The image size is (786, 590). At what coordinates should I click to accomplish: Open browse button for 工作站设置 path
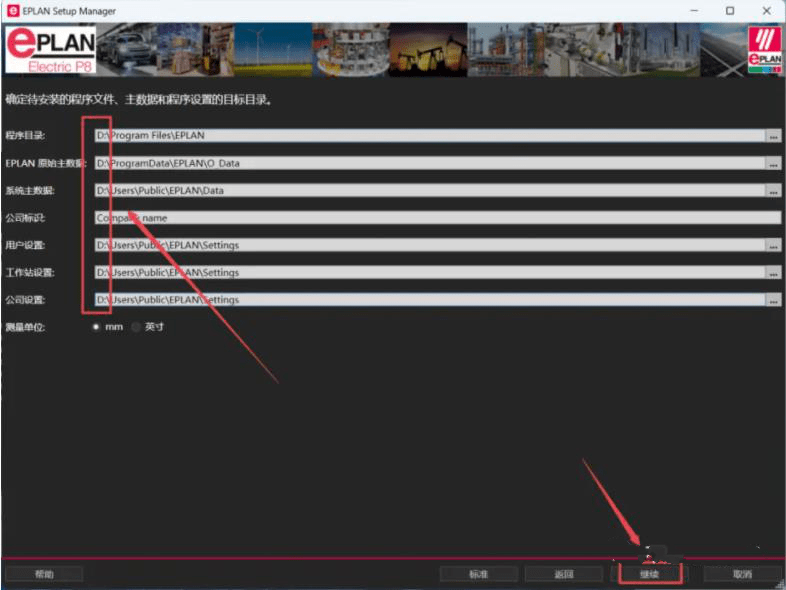coord(773,272)
